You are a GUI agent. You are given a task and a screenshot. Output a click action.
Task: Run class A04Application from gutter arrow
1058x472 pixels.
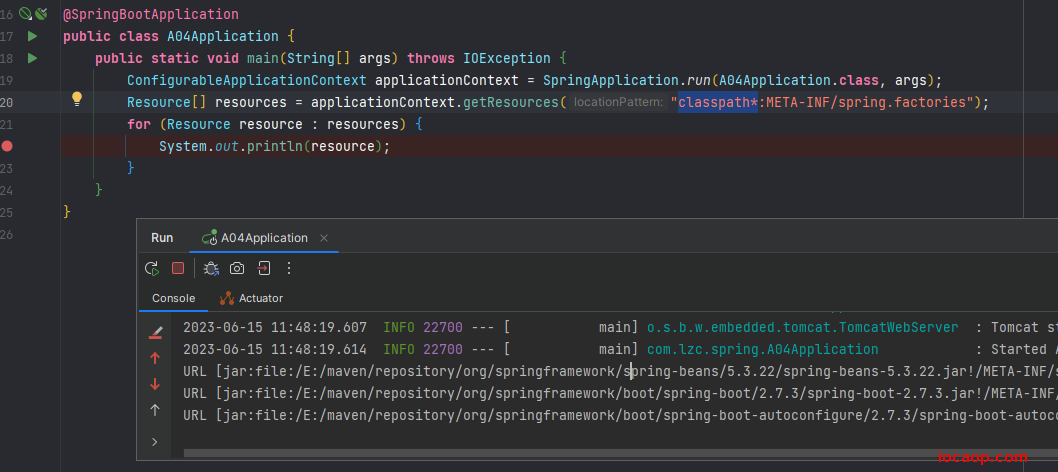pyautogui.click(x=32, y=36)
